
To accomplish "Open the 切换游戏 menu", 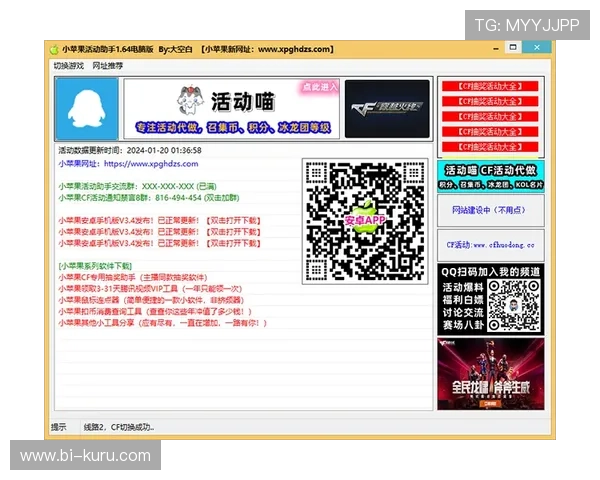I will (x=68, y=66).
